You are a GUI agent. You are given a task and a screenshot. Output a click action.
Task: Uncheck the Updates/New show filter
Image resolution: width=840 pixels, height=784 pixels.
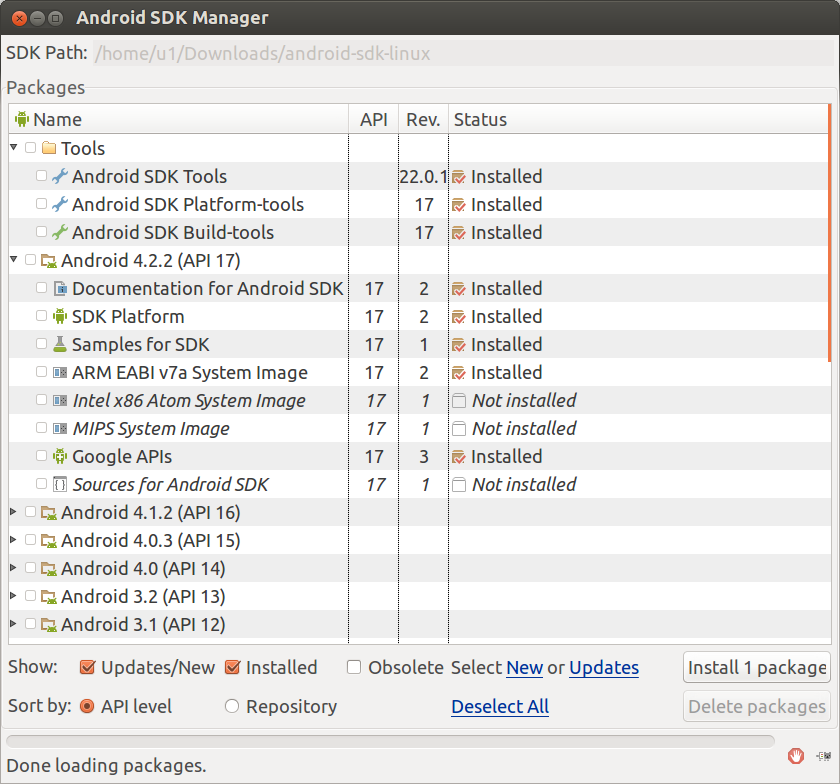click(87, 667)
